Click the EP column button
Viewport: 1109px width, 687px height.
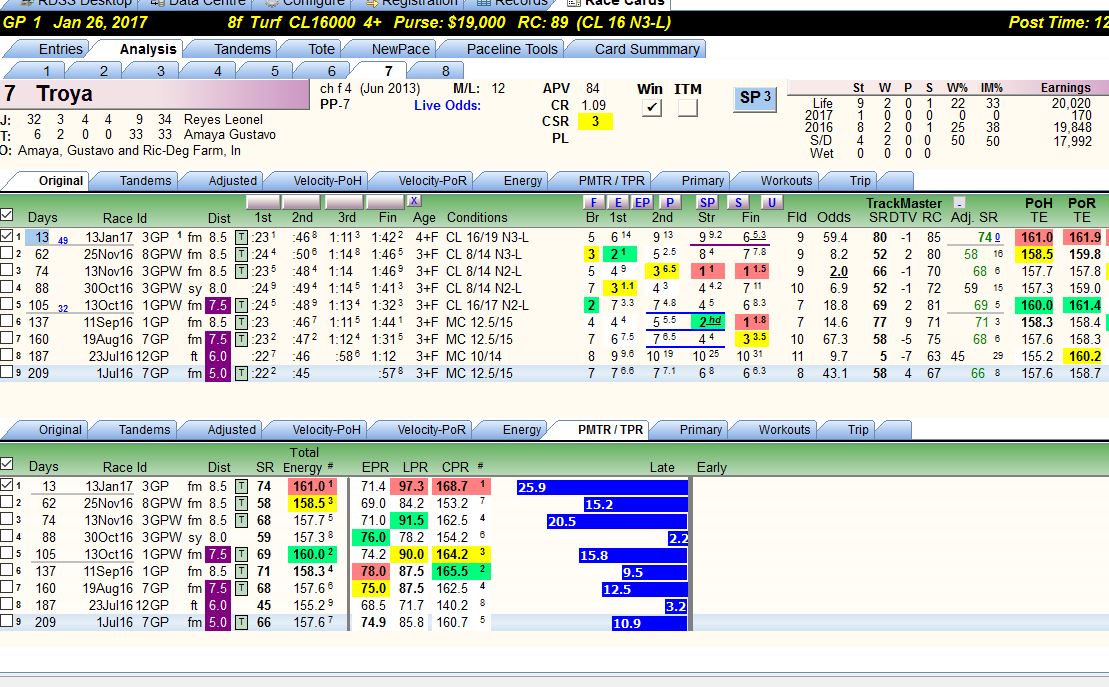pyautogui.click(x=641, y=202)
